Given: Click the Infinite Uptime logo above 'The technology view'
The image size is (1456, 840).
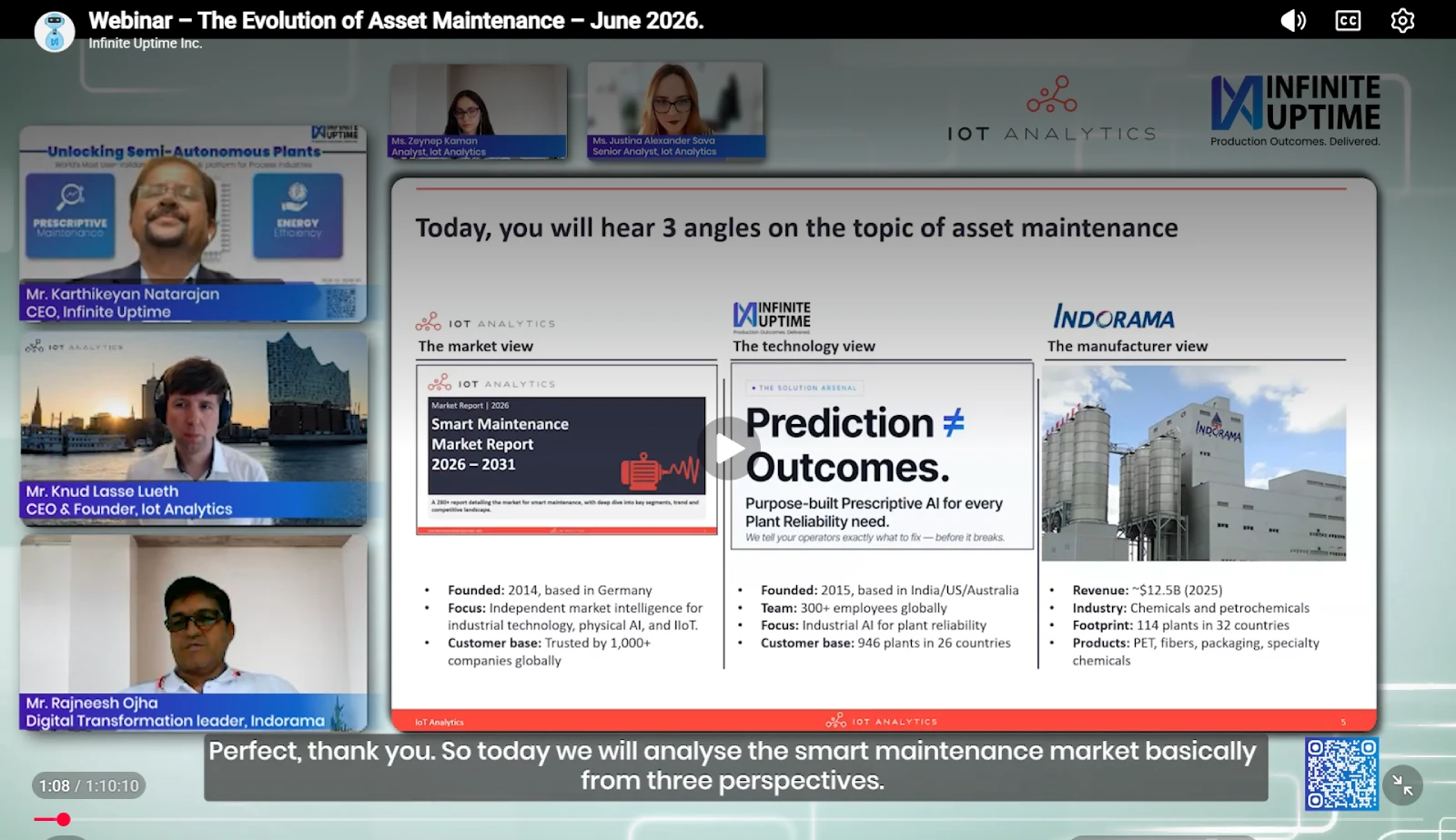Looking at the screenshot, I should (x=772, y=317).
